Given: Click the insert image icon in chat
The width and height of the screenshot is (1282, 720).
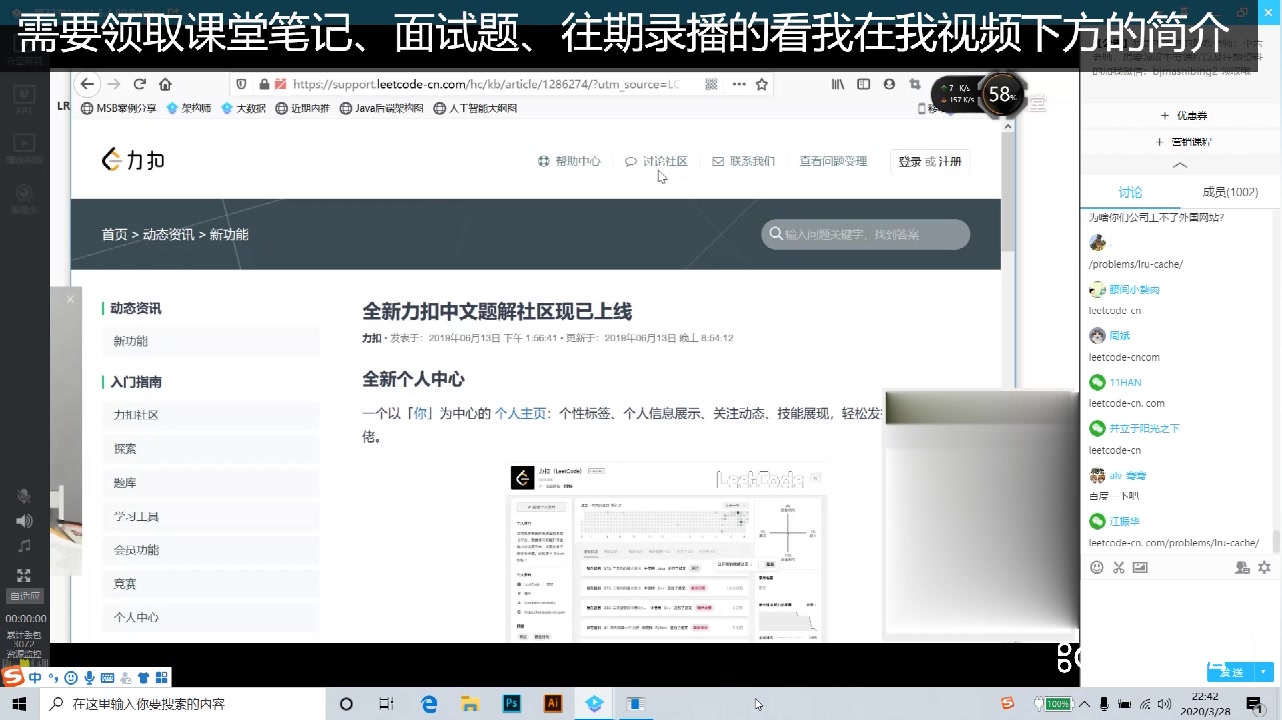Looking at the screenshot, I should point(1141,567).
